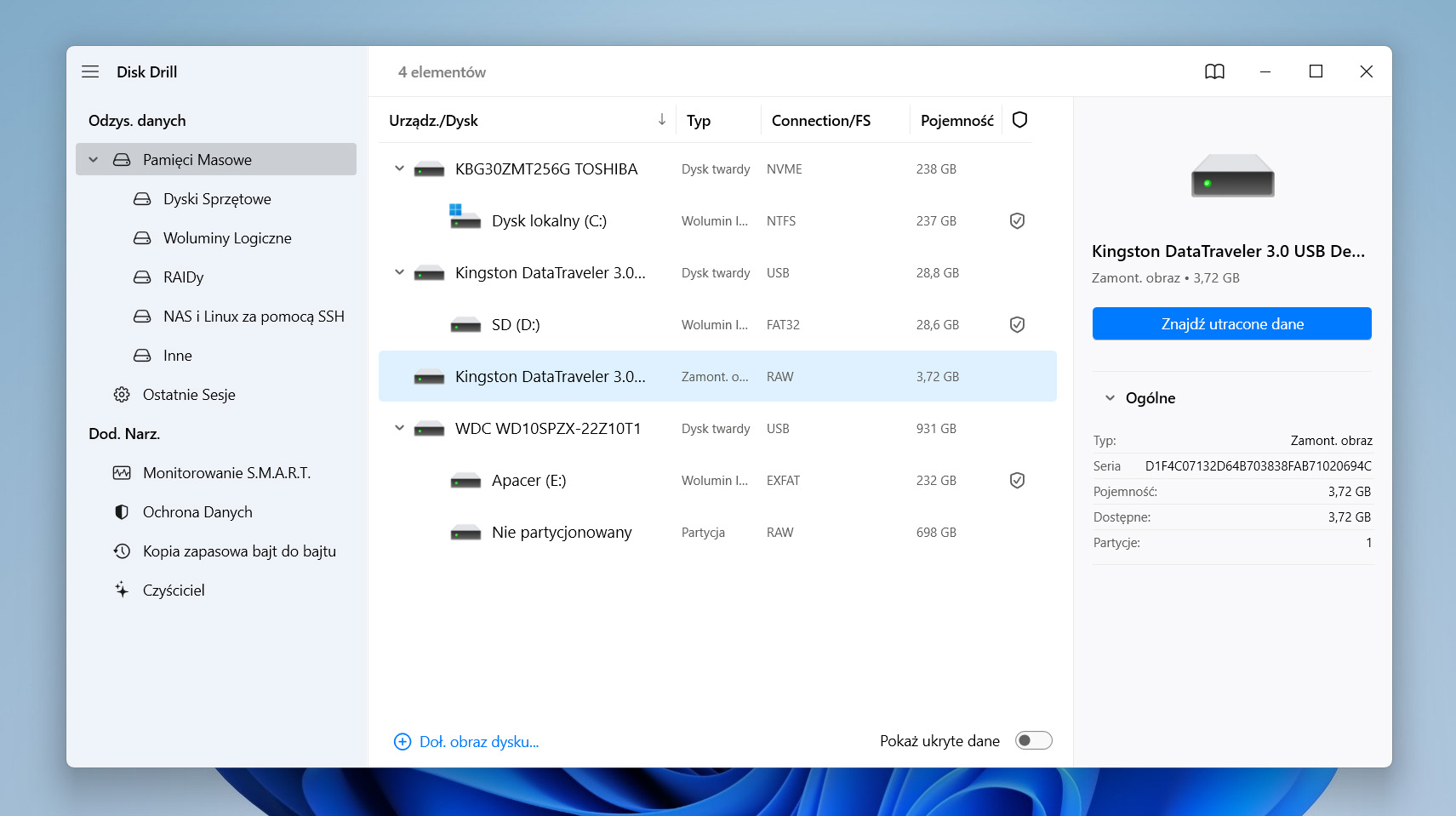Image resolution: width=1456 pixels, height=816 pixels.
Task: Click the Znajdź utracone dane button
Action: tap(1231, 324)
